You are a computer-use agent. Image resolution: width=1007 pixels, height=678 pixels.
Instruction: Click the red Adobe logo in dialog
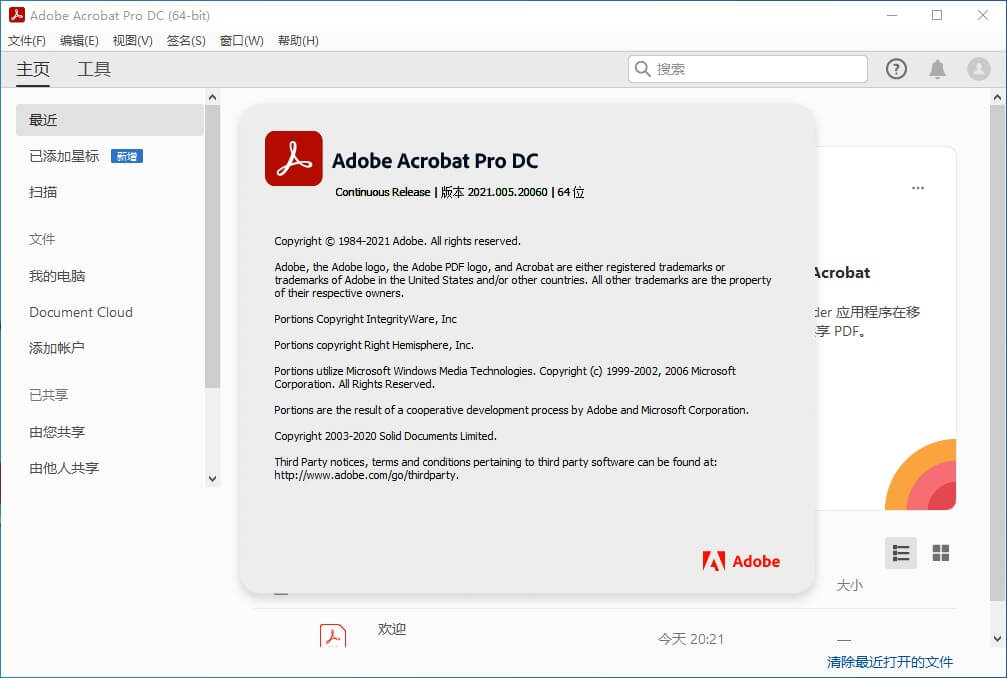point(741,561)
